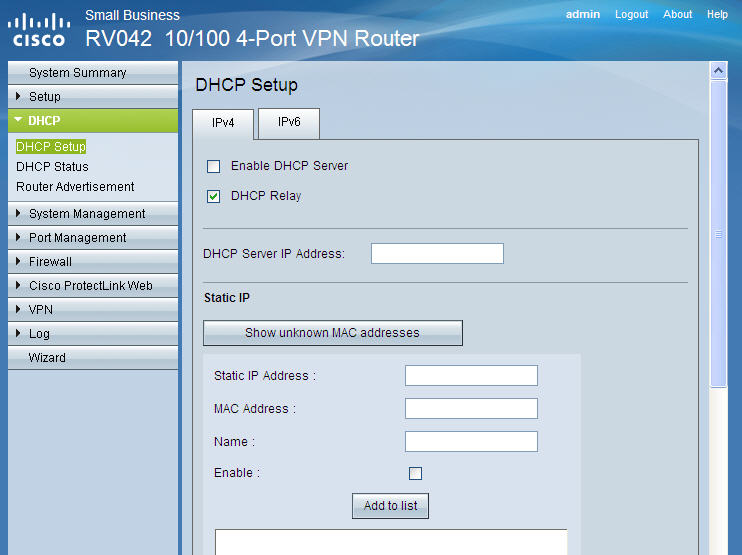
Task: Expand the Cisco ProtectLink Web menu
Action: click(93, 286)
